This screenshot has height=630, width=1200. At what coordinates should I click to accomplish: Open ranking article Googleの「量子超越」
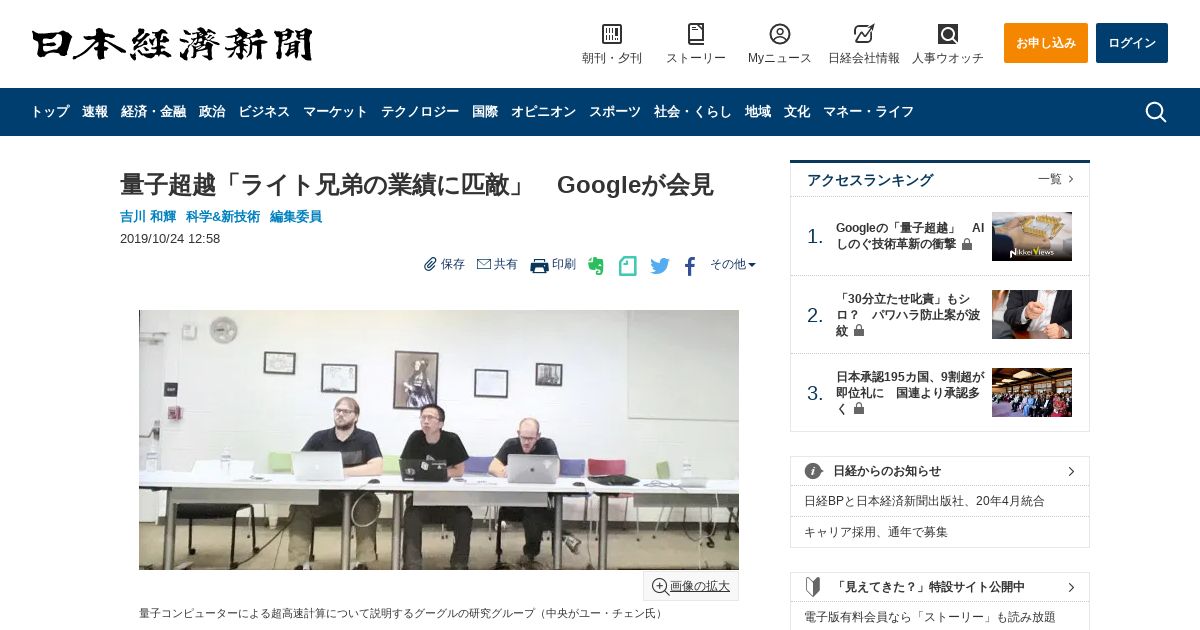pos(909,236)
